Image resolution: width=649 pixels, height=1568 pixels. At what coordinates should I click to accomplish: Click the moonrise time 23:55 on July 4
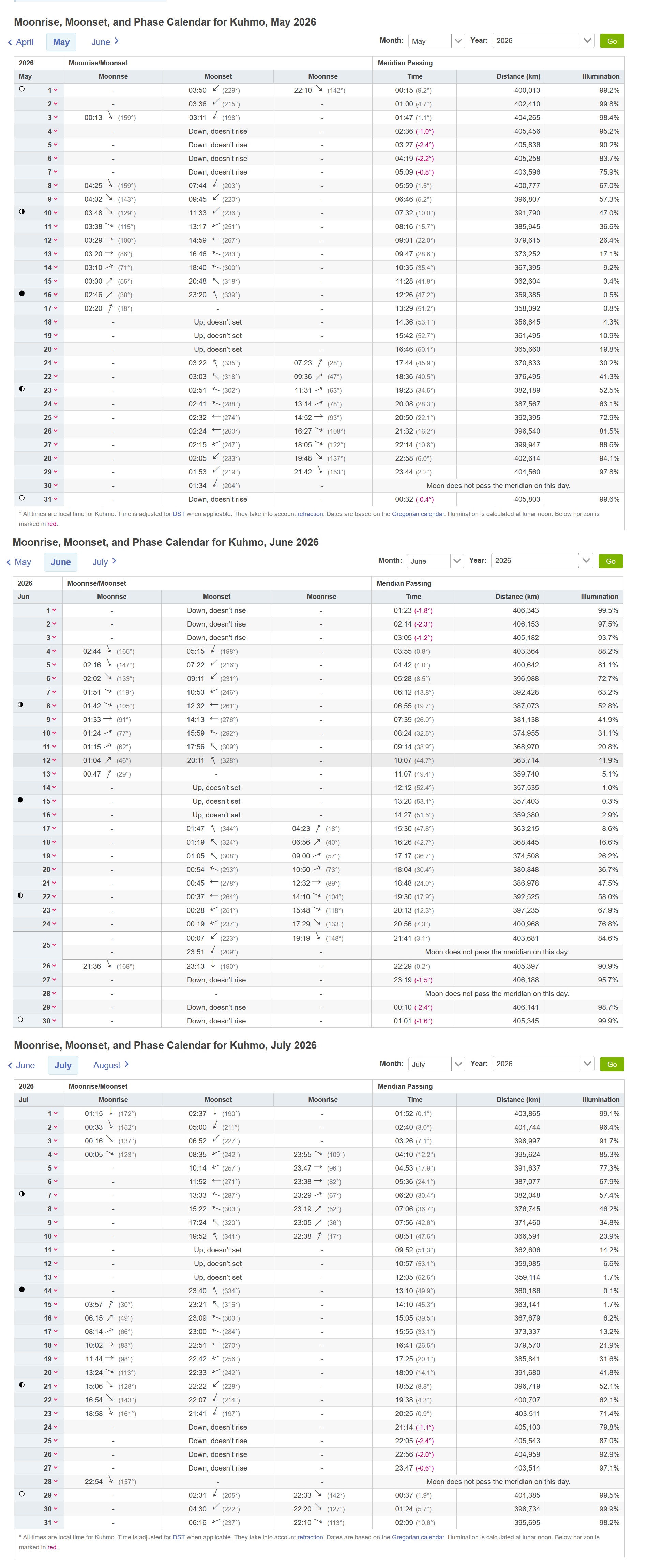[x=303, y=1155]
